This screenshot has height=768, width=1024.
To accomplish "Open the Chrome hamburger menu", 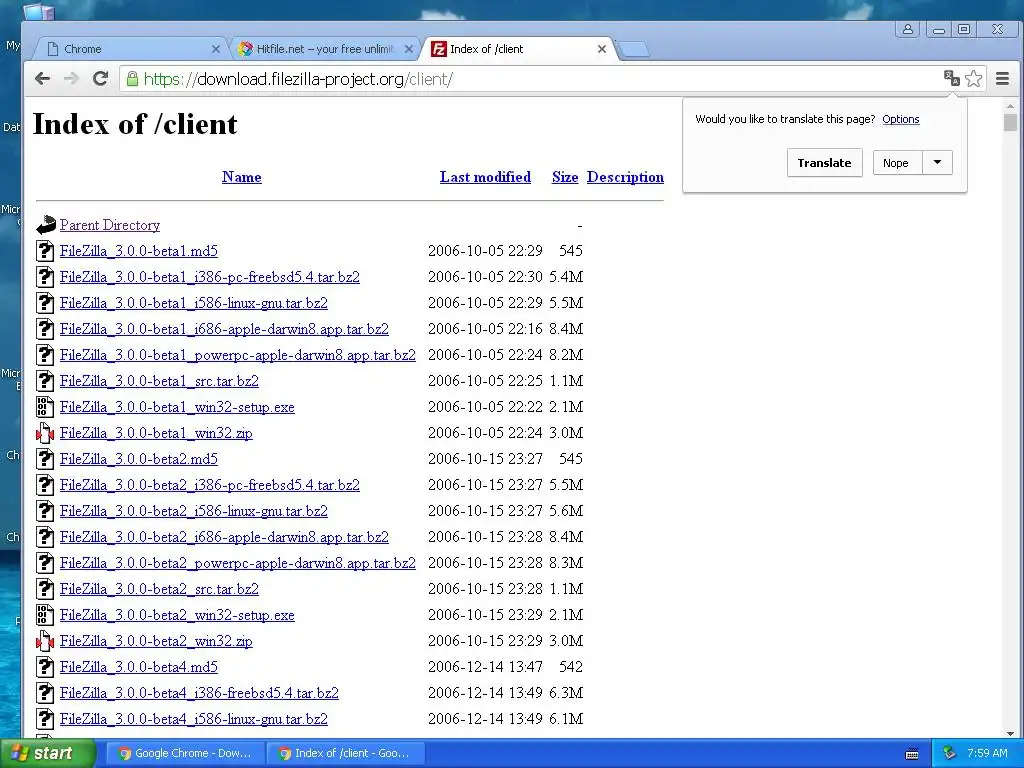I will 1002,79.
